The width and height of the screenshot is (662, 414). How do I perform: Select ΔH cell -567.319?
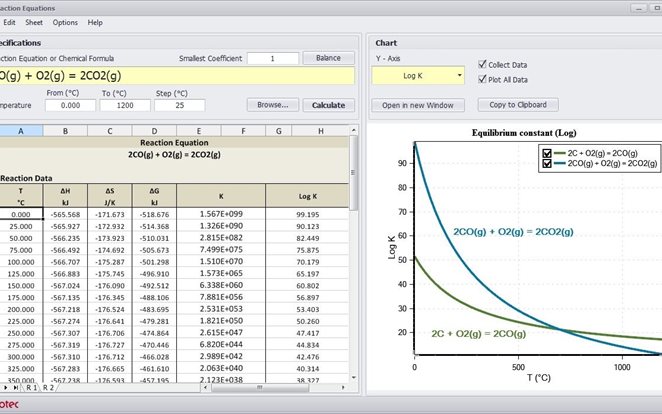[x=65, y=345]
